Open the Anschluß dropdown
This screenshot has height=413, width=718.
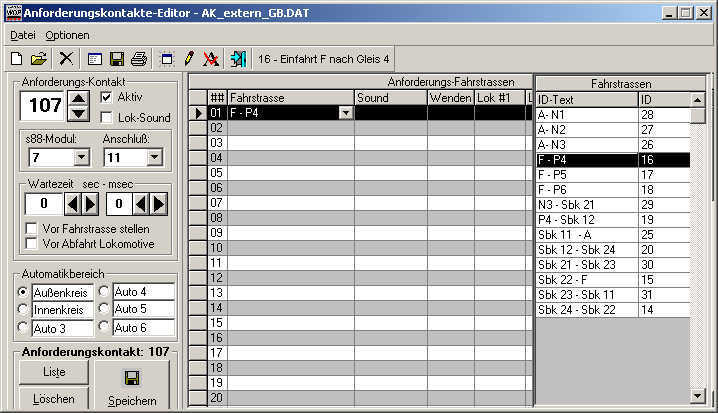(155, 158)
